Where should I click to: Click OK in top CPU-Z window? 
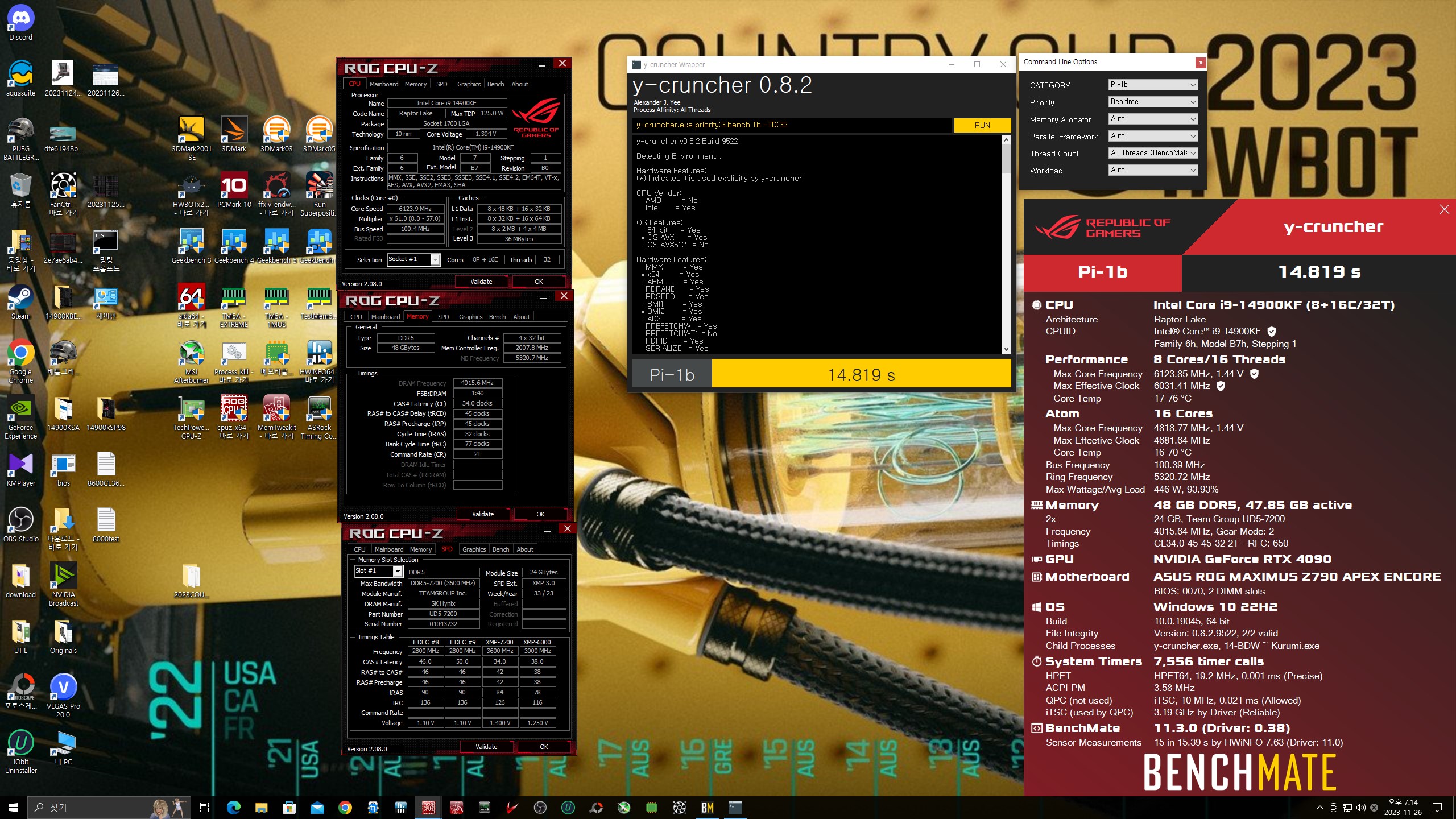[x=539, y=282]
